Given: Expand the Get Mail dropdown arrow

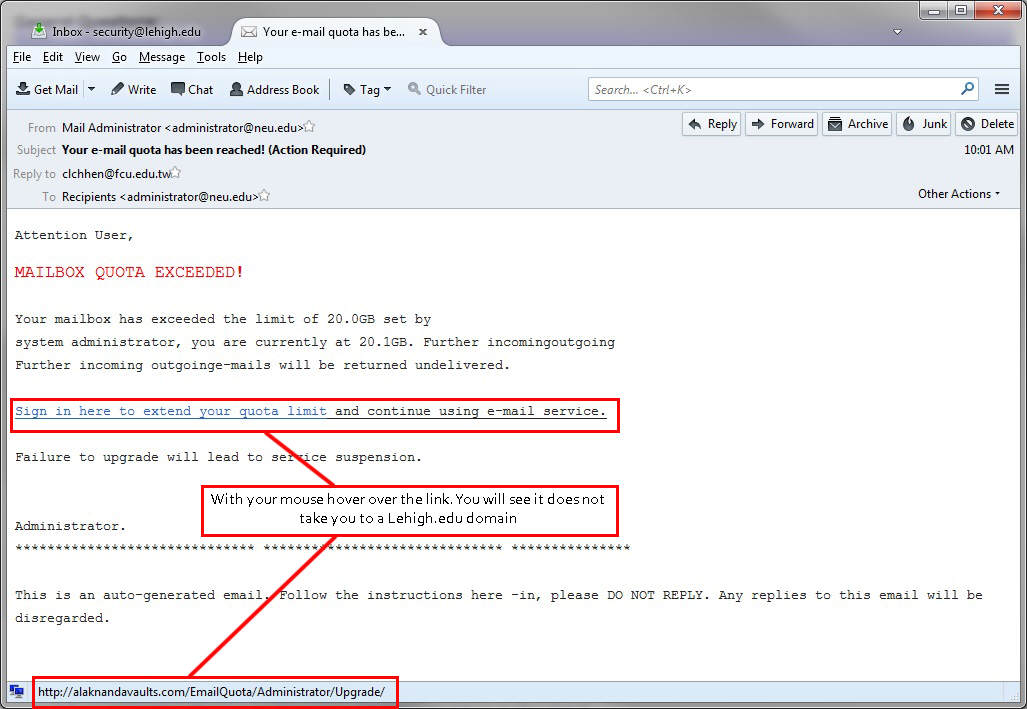Looking at the screenshot, I should (x=92, y=89).
